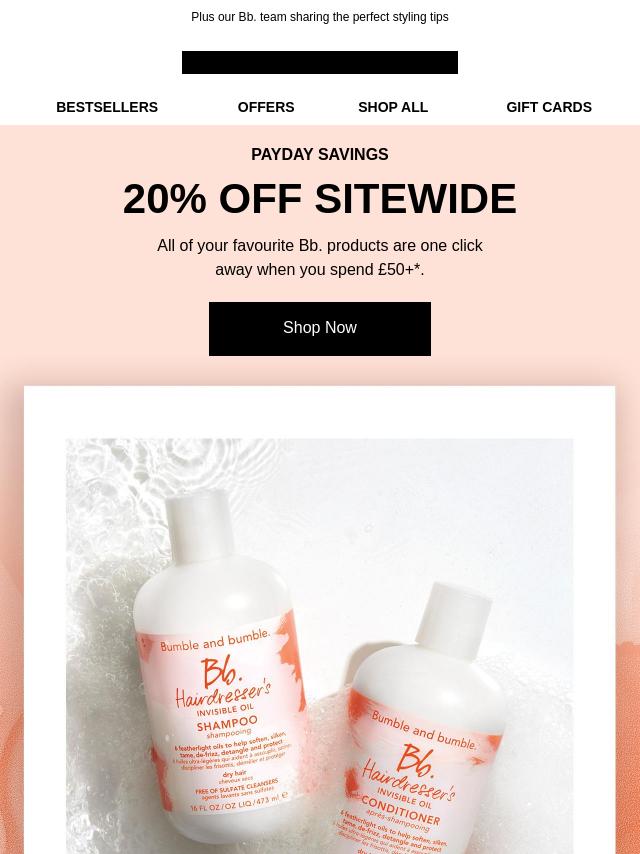Click the £50+* spend threshold text

point(400,270)
